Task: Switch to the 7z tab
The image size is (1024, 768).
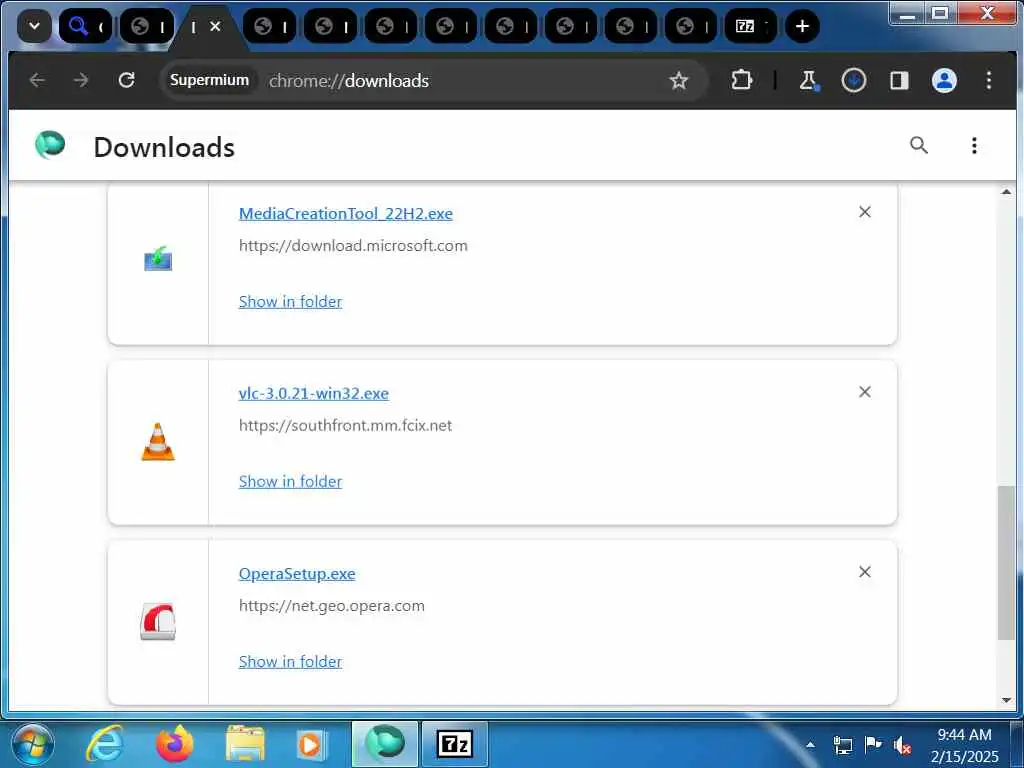Action: (x=751, y=26)
